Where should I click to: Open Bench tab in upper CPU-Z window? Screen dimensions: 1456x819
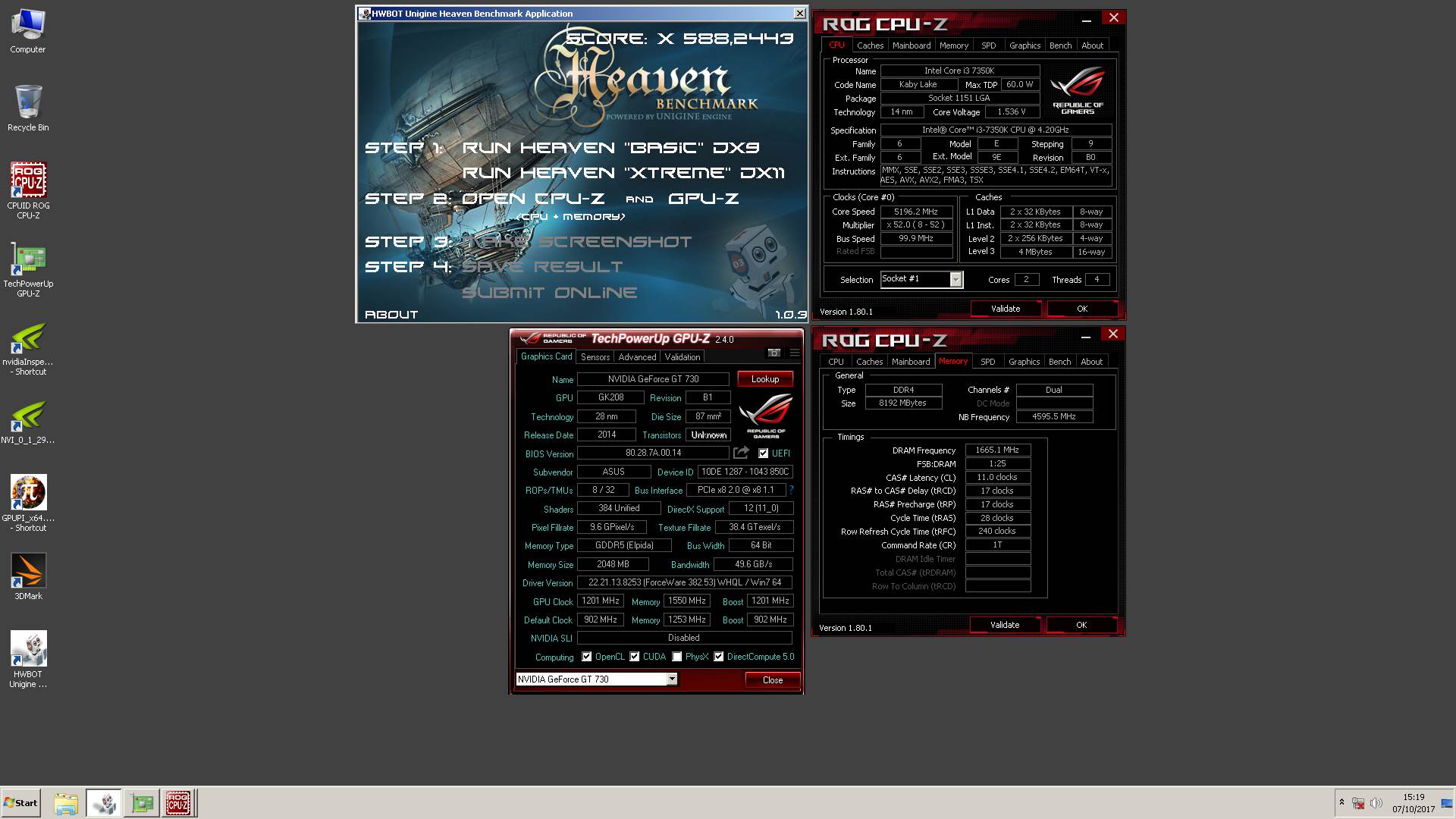point(1060,45)
